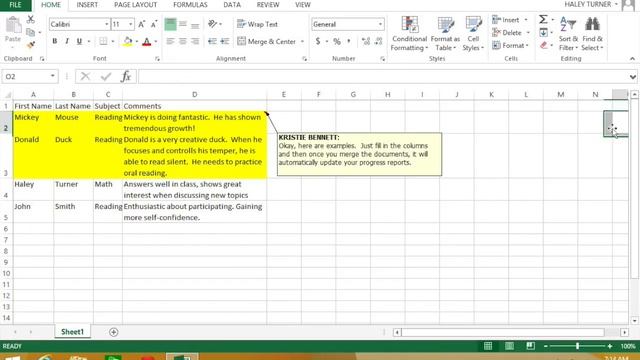The height and width of the screenshot is (360, 640).
Task: Expand the formula bar chevron
Action: (x=633, y=77)
